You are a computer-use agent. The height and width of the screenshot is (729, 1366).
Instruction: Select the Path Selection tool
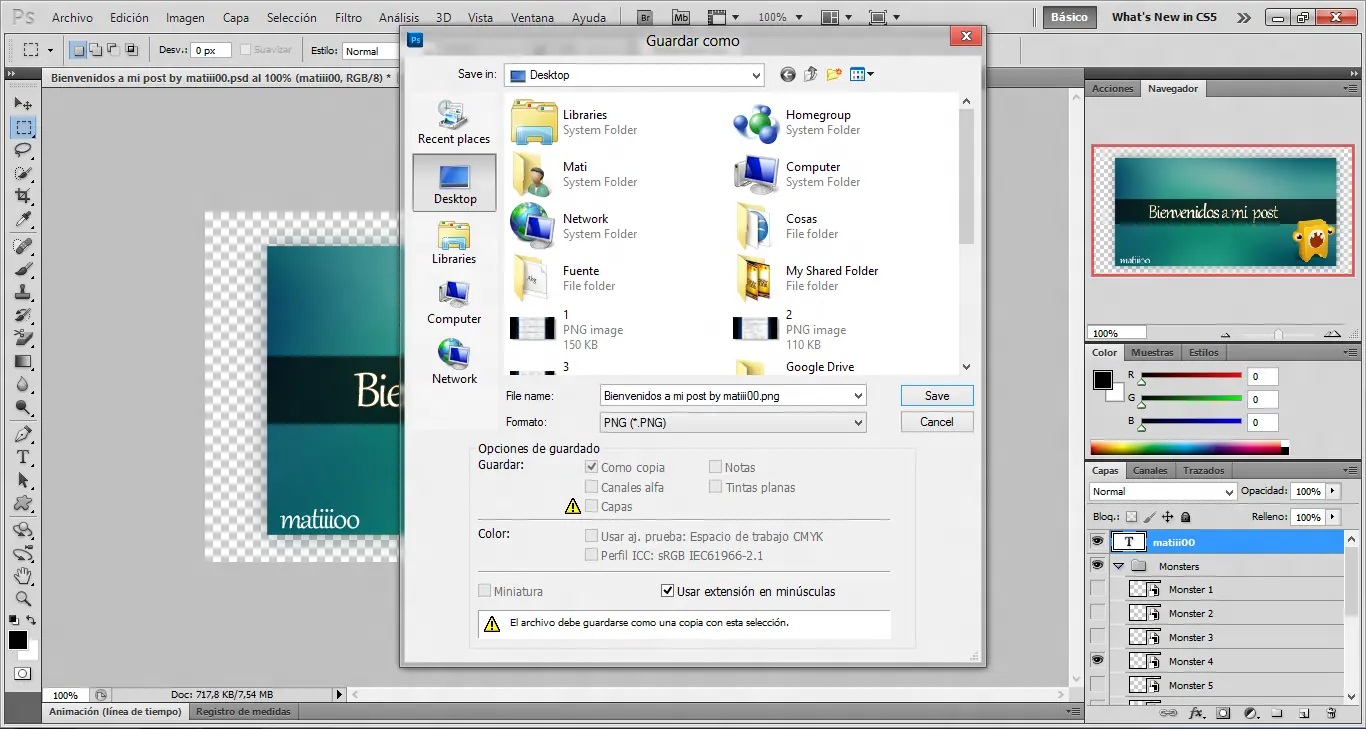coord(23,480)
